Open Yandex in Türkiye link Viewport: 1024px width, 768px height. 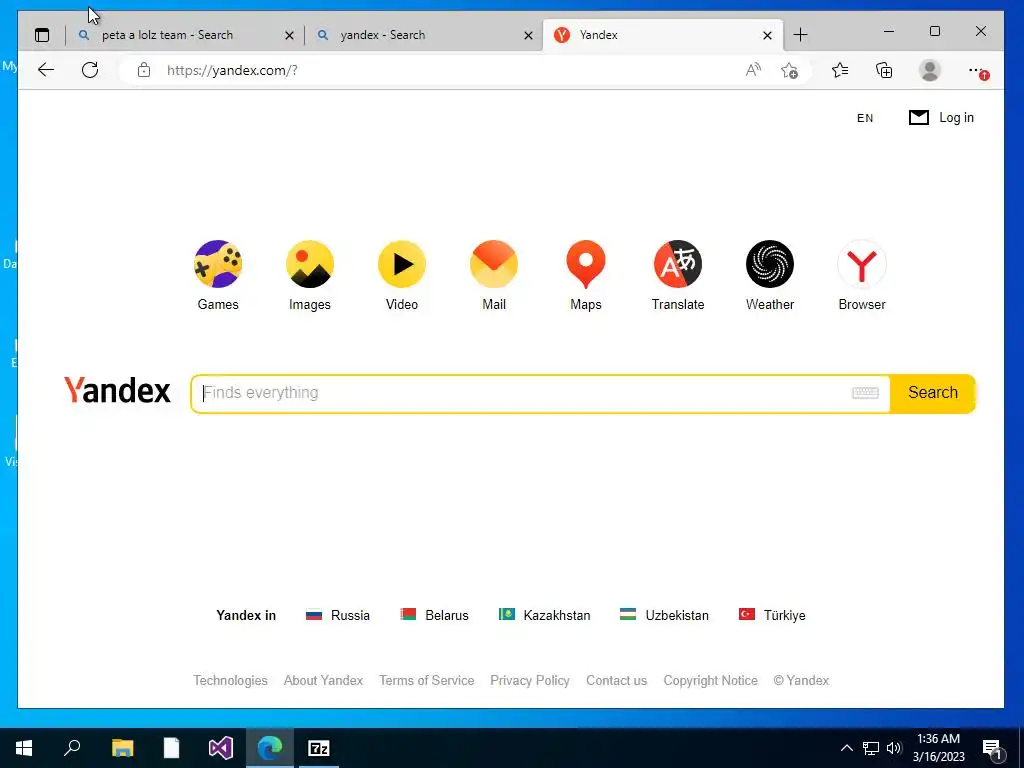coord(772,615)
